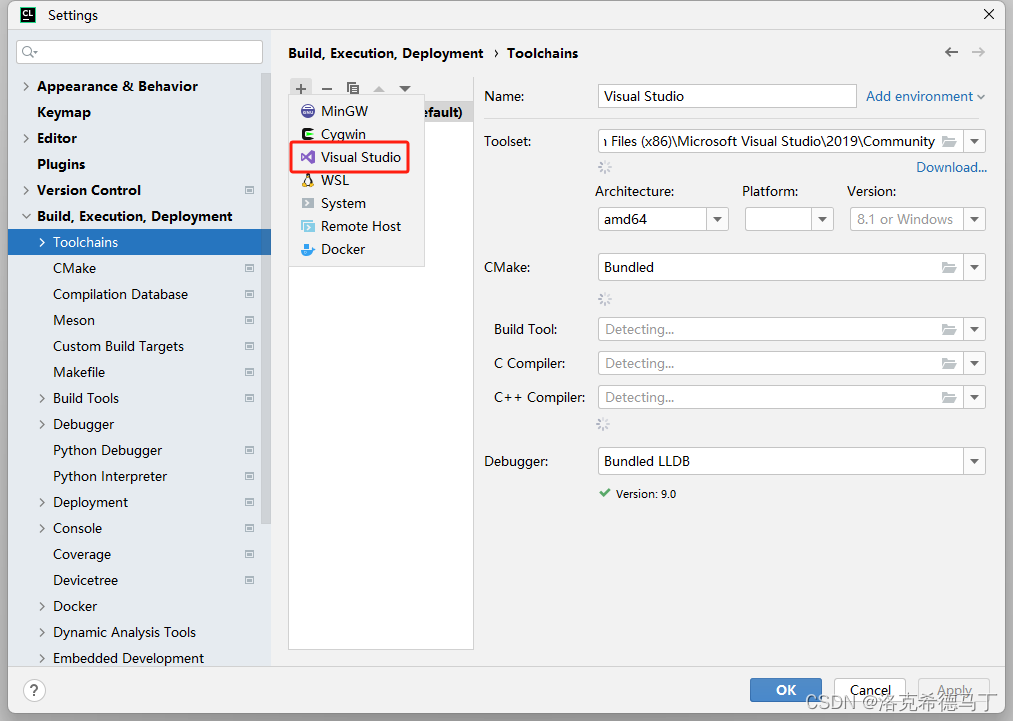Click the search magnifier icon in settings

[x=29, y=52]
